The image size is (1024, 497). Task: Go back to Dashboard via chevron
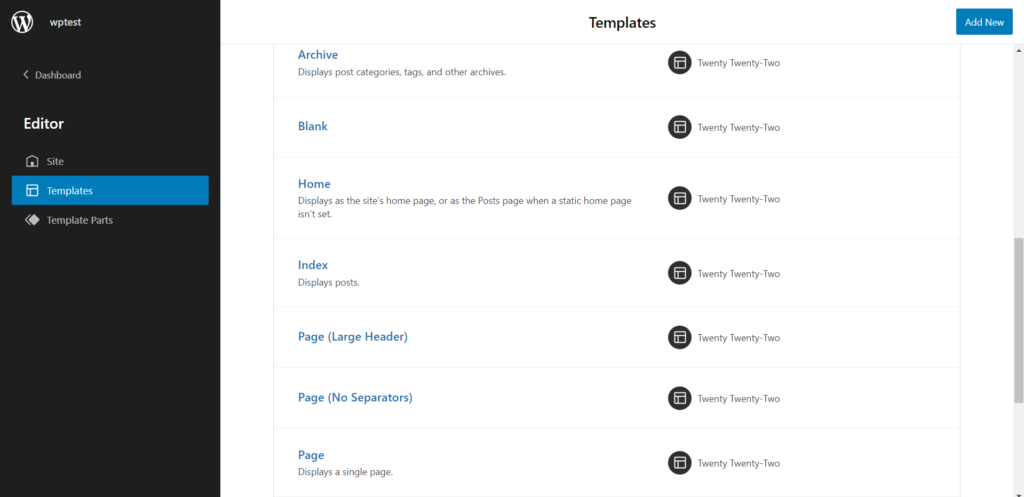(26, 75)
